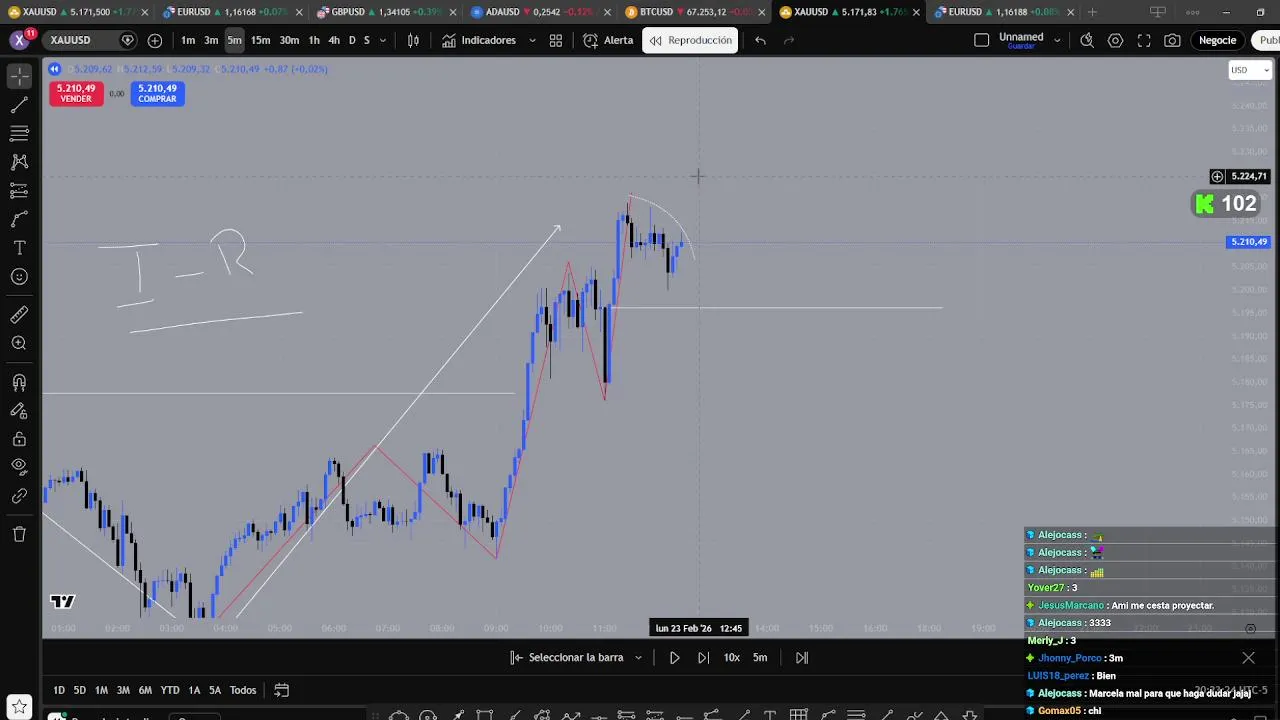Undo the last chart action
This screenshot has width=1280, height=720.
pos(761,40)
